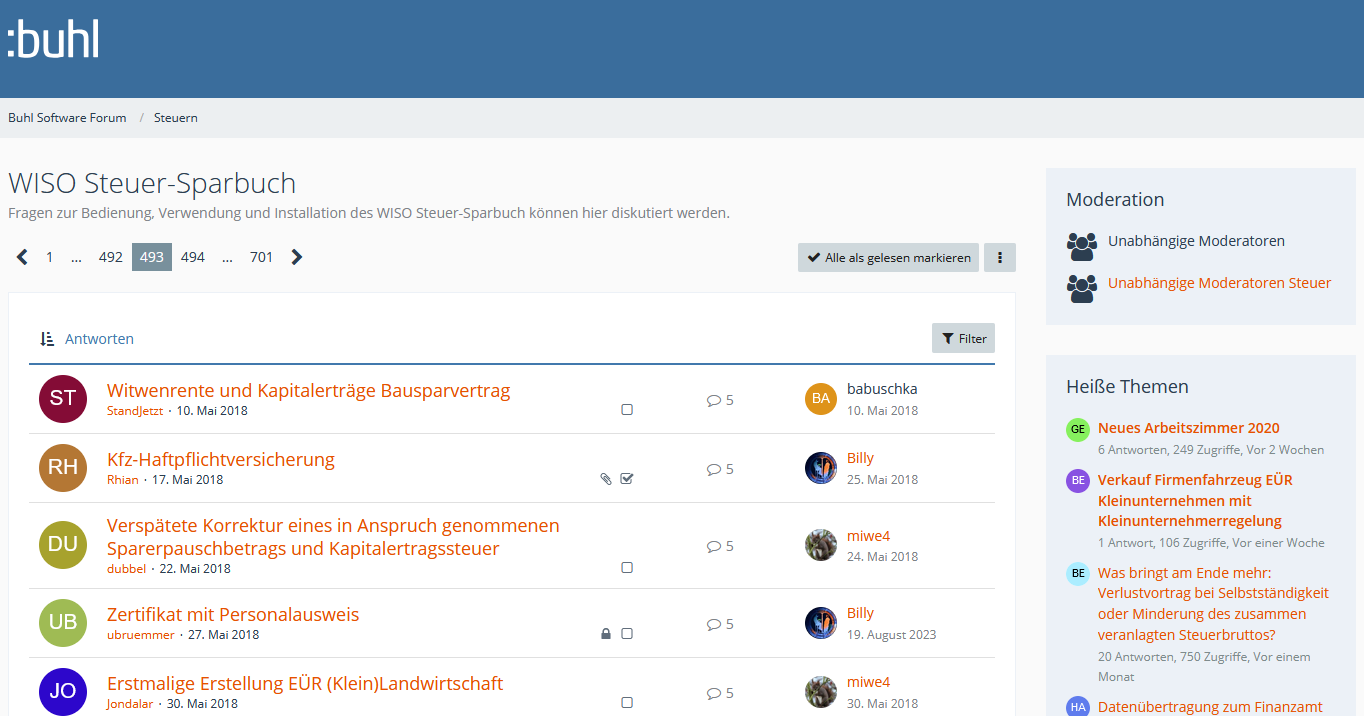Click miwe4's avatar in Verspätete Korrektur row
The height and width of the screenshot is (716, 1364).
(x=821, y=545)
